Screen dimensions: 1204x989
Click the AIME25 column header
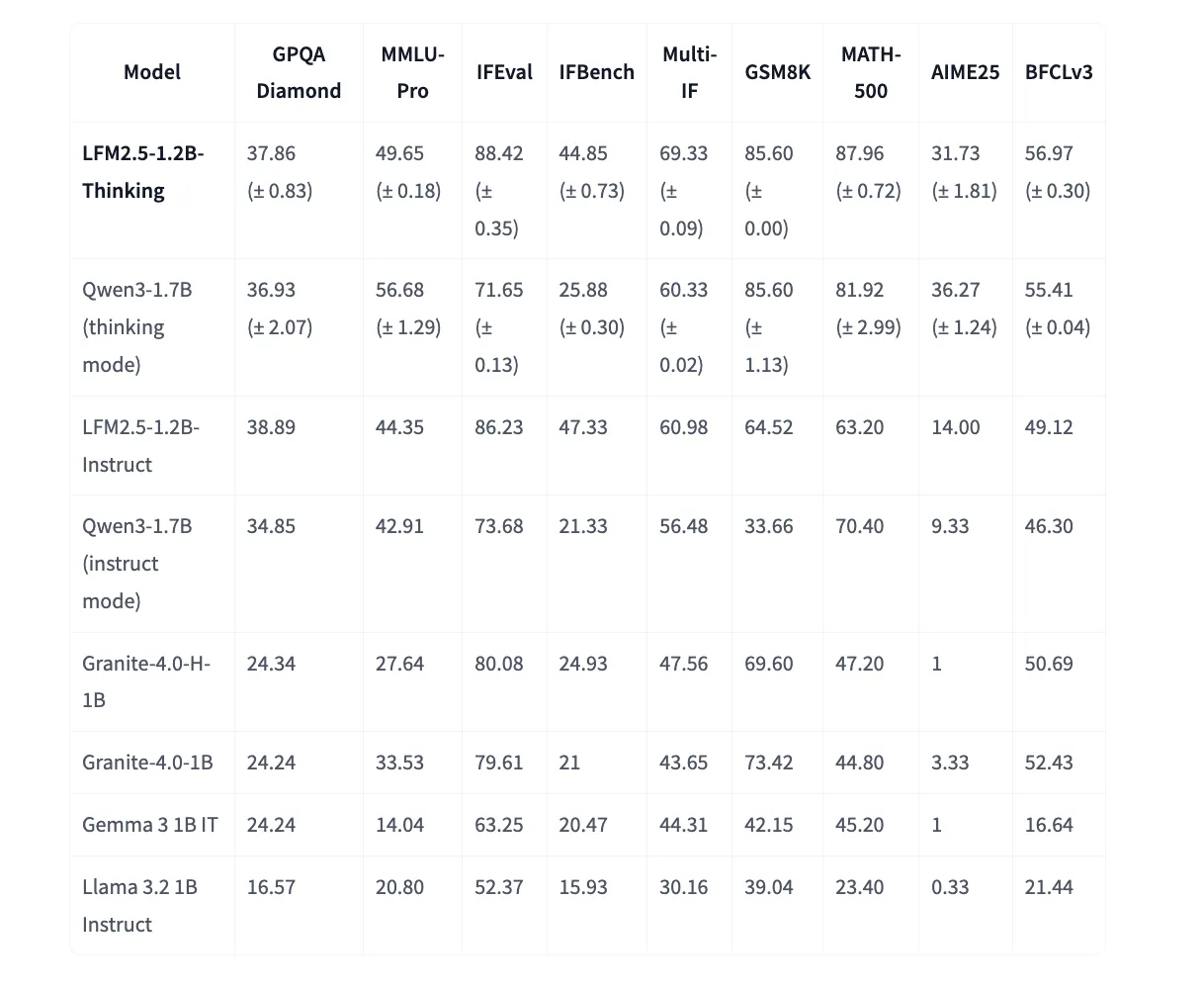tap(965, 72)
